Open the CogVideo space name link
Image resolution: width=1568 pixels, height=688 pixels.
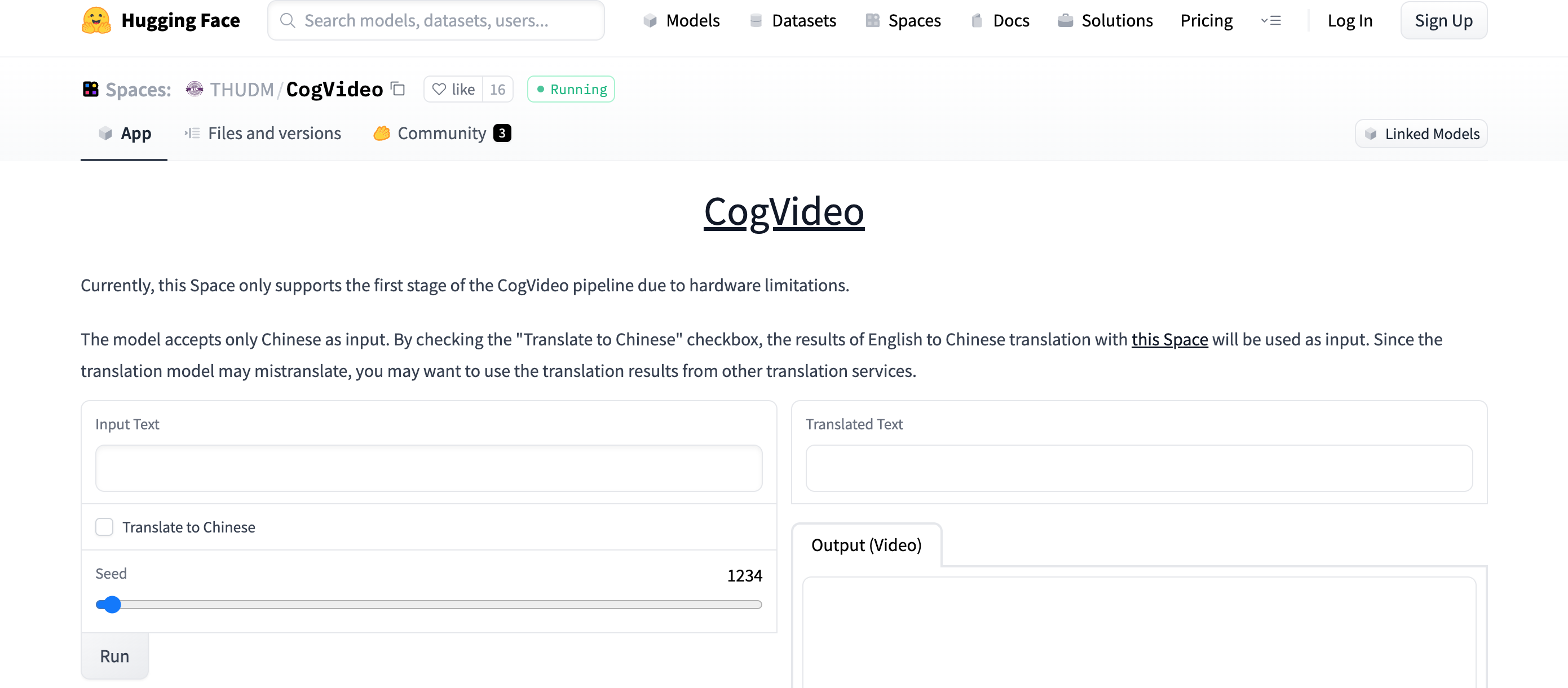pos(334,90)
